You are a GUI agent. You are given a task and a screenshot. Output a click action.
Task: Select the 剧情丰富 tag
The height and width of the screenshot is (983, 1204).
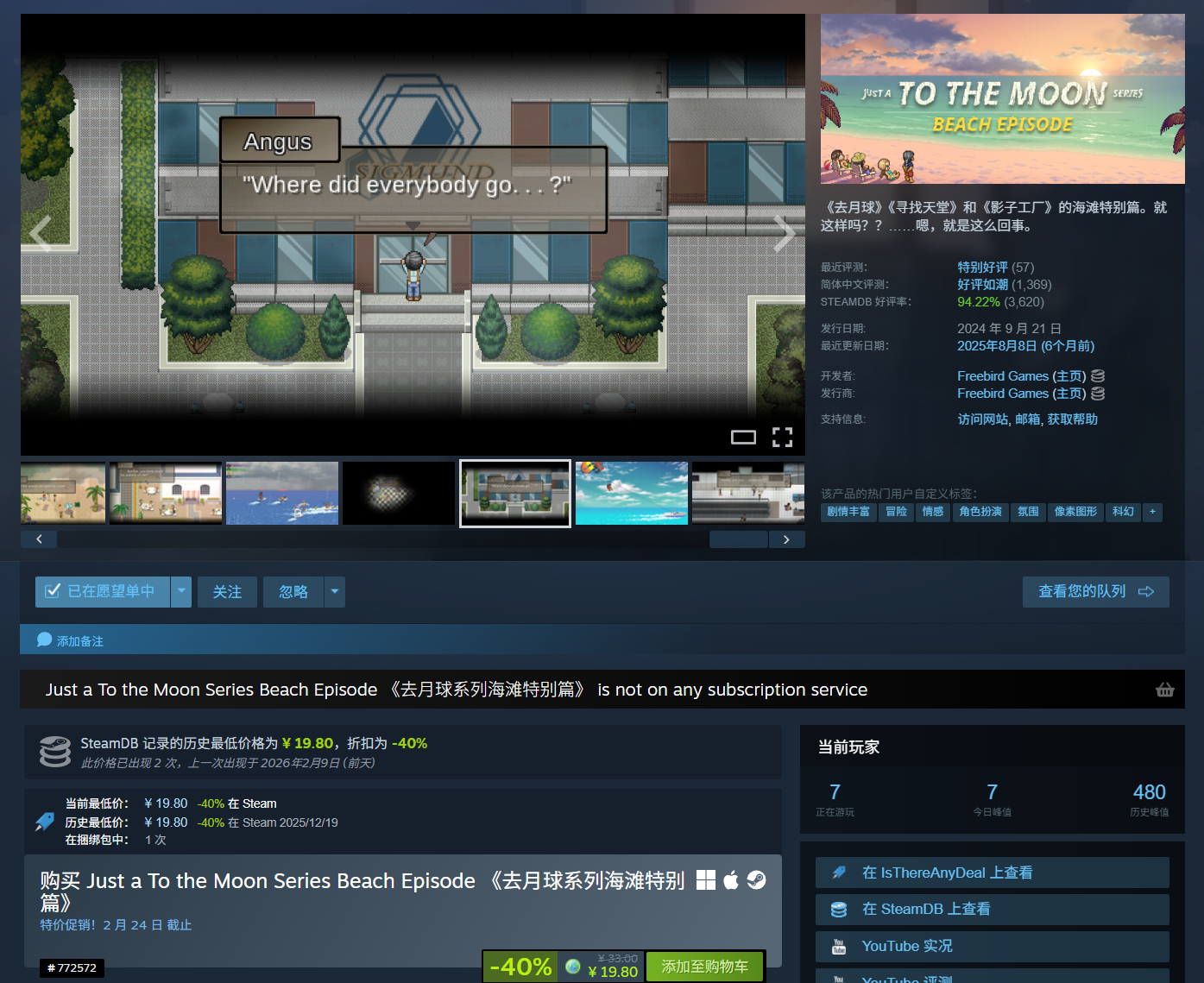[x=848, y=512]
